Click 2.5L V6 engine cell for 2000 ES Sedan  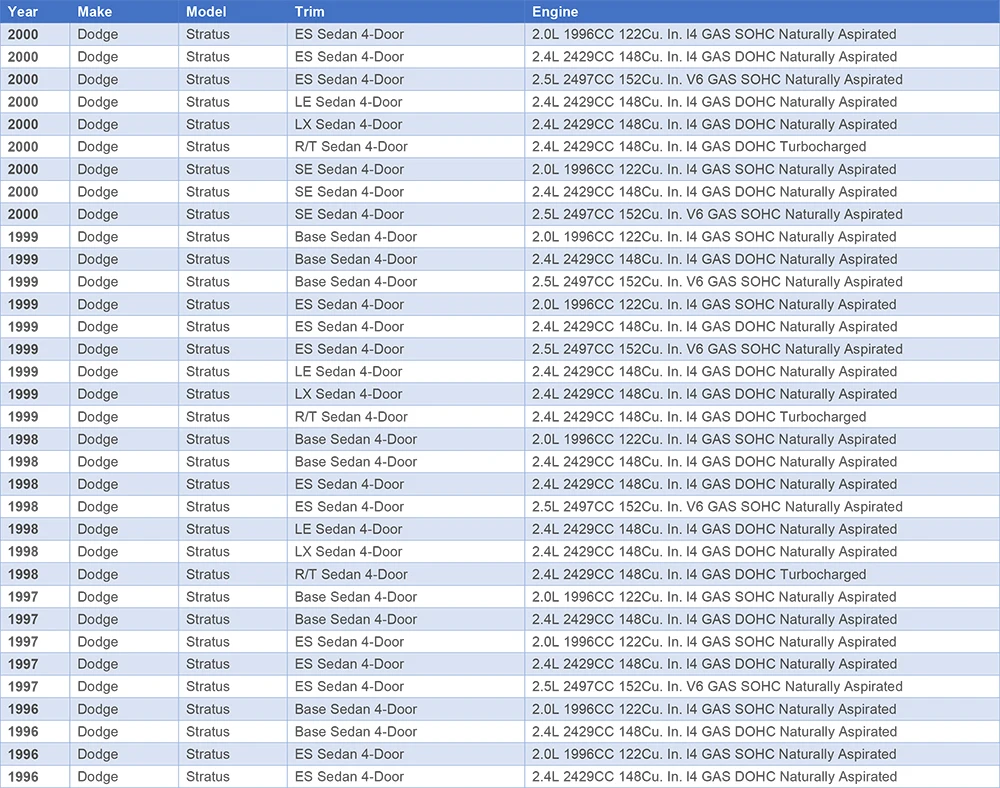[x=762, y=80]
